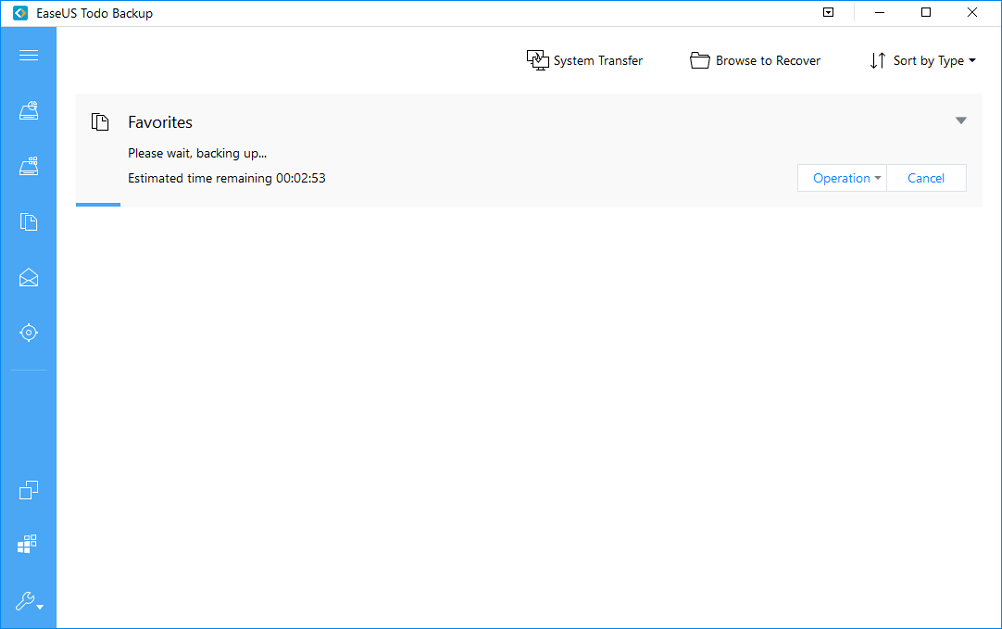
Task: Maximize the EaseUS Todo Backup window
Action: point(926,12)
